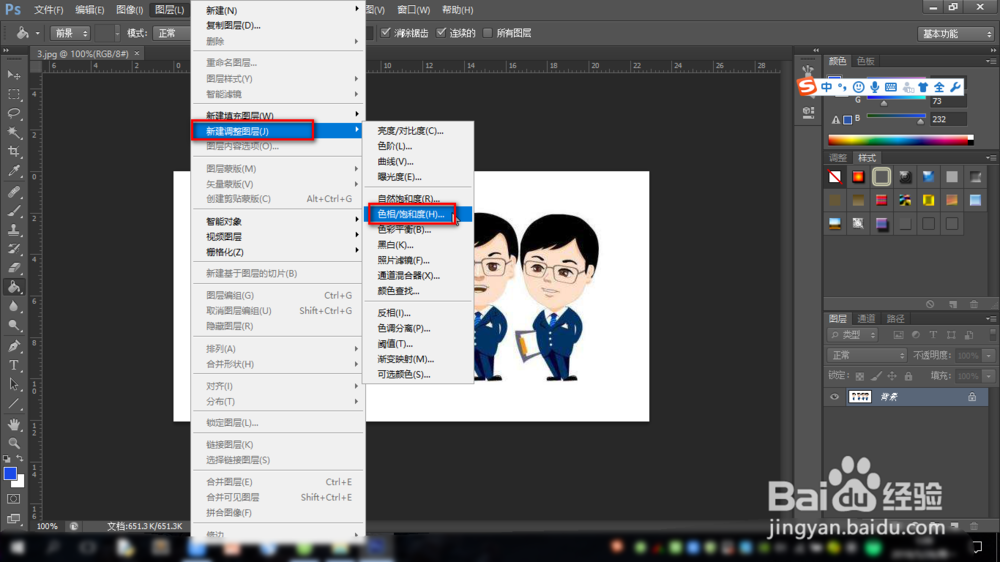Open the 不透明度 dropdown arrow
The image size is (1000, 562).
click(989, 355)
